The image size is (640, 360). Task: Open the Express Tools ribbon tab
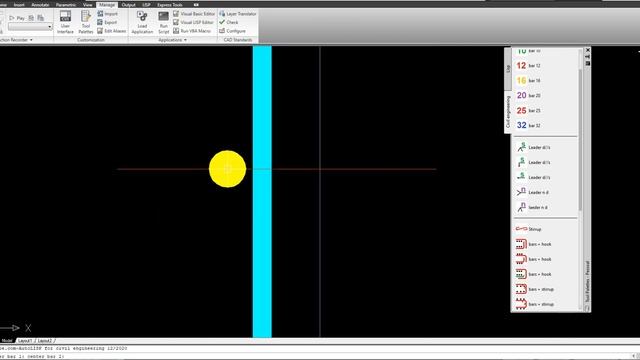click(x=170, y=5)
